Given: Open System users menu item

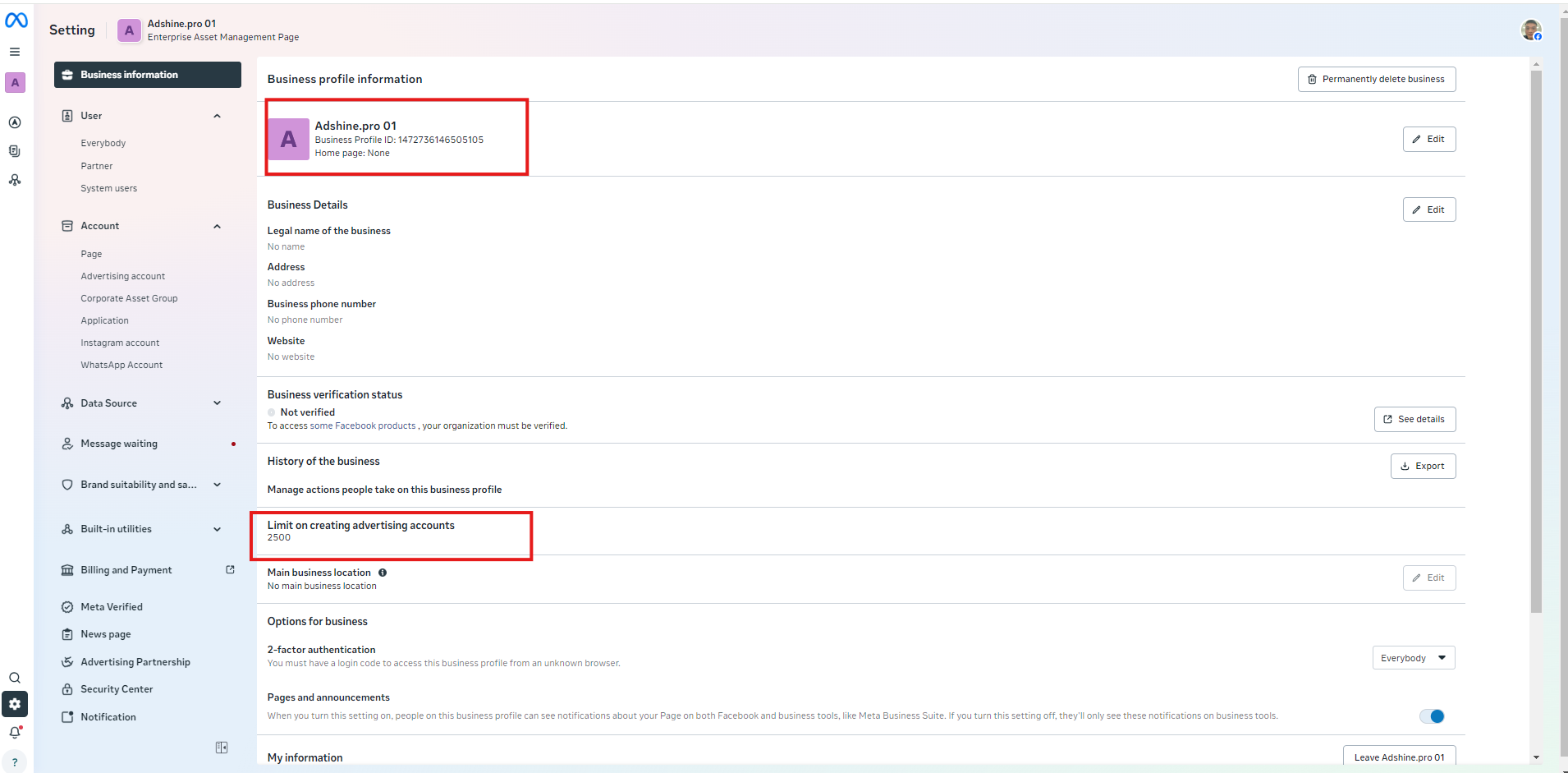Looking at the screenshot, I should [109, 188].
